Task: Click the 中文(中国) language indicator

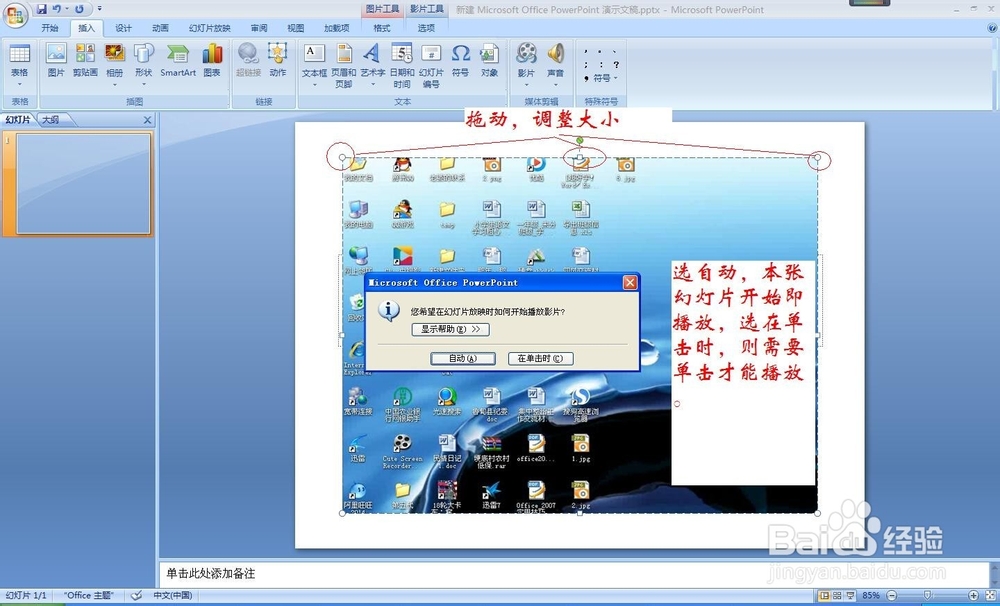Action: pyautogui.click(x=172, y=595)
